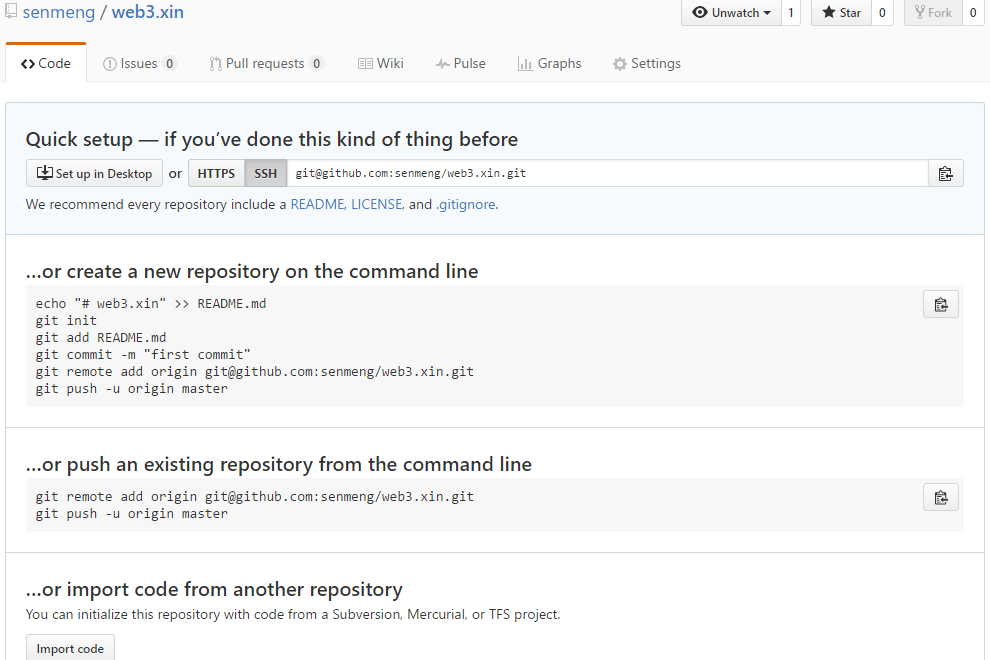Click the Star button
Screen dimensions: 990x660
[841, 13]
